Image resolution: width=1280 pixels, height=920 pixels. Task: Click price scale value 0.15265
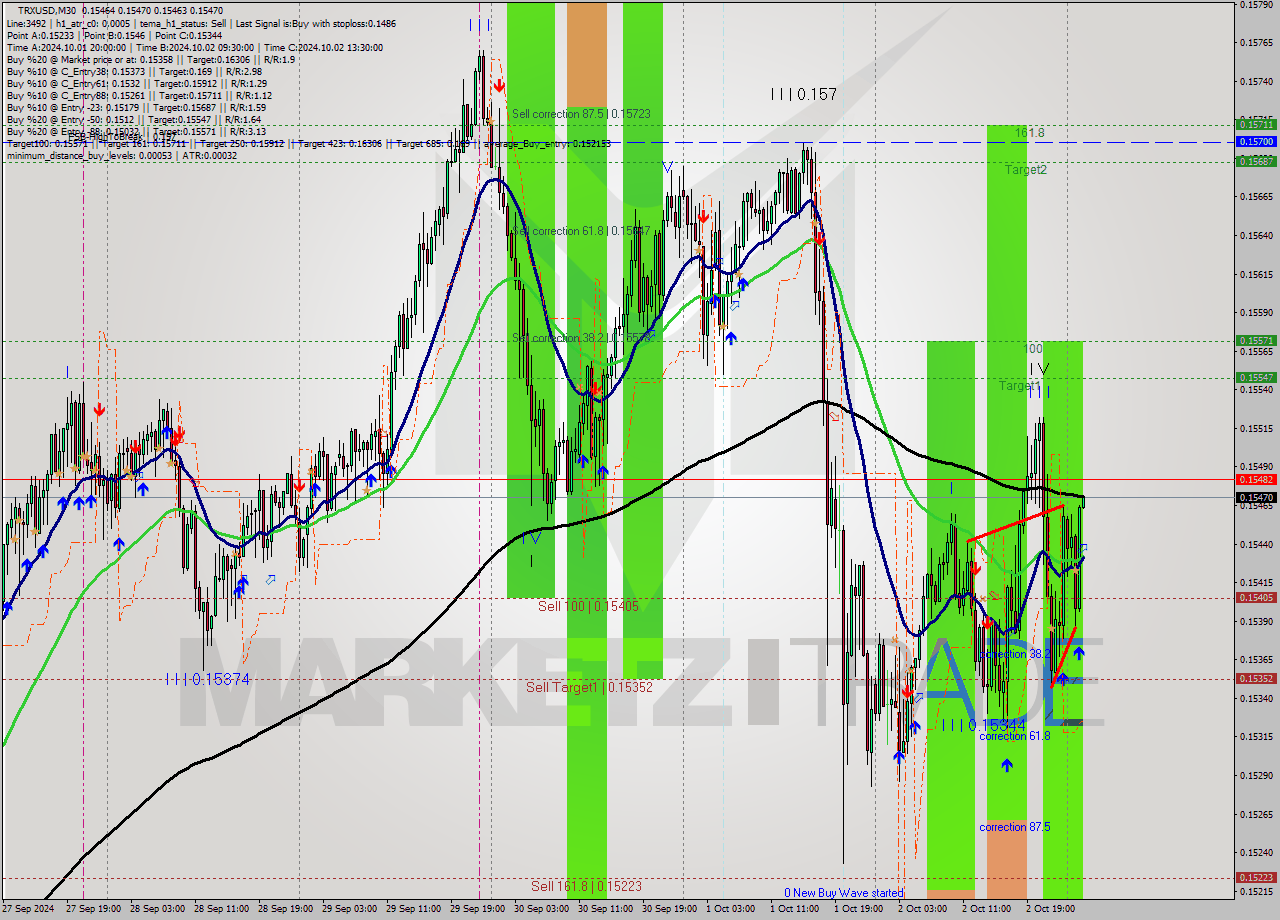tap(1257, 814)
